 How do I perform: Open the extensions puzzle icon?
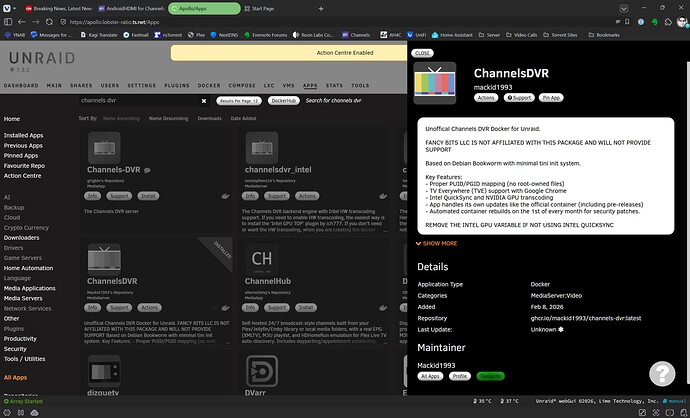668,22
